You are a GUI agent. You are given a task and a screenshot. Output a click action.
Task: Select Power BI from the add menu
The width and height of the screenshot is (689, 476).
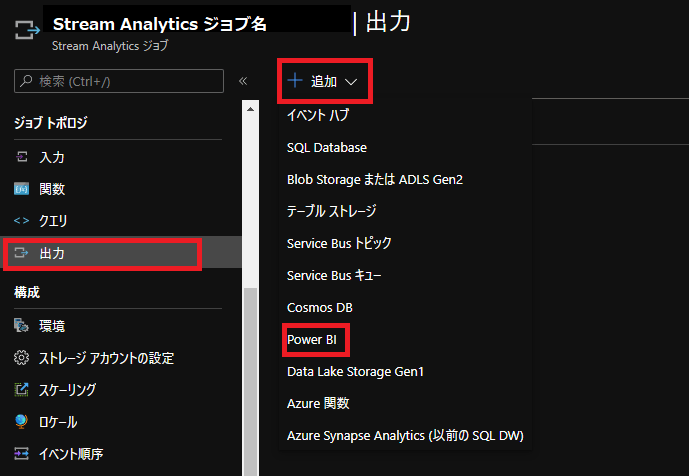point(312,339)
